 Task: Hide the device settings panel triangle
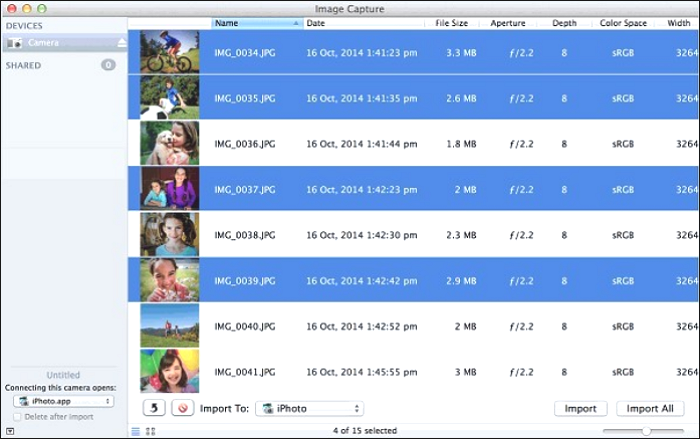(10, 431)
